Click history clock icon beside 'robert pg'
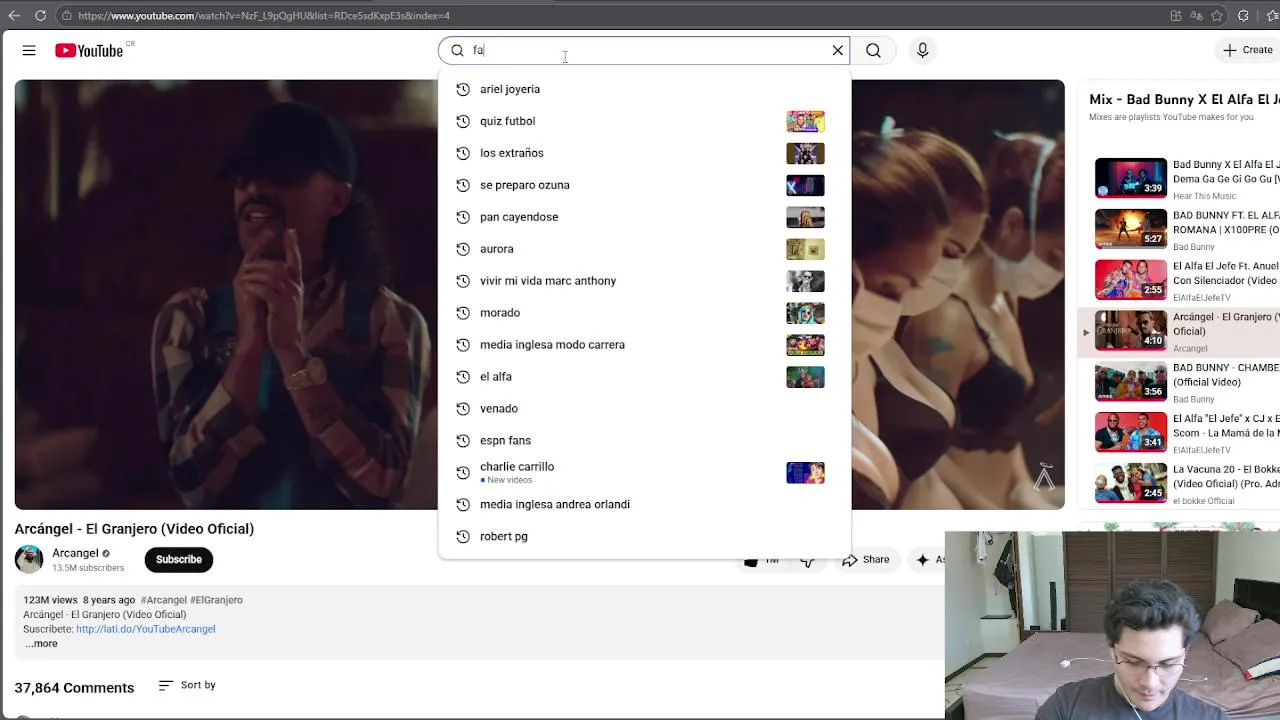The height and width of the screenshot is (720, 1280). pyautogui.click(x=463, y=537)
